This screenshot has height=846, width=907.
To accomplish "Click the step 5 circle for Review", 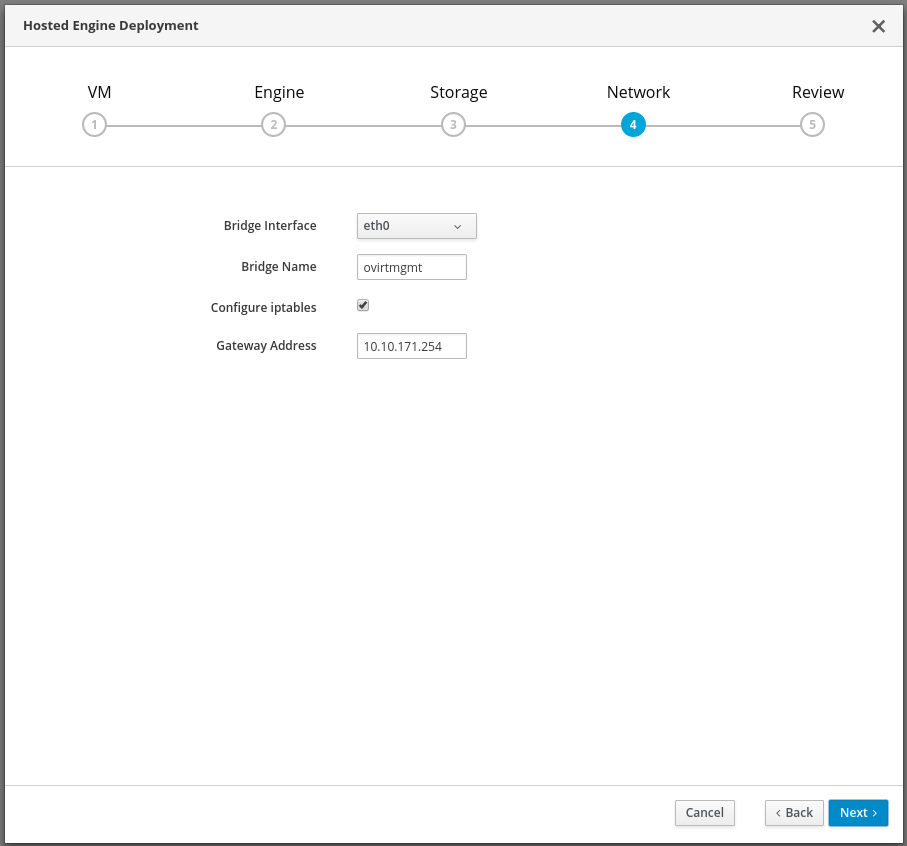I will [x=812, y=125].
